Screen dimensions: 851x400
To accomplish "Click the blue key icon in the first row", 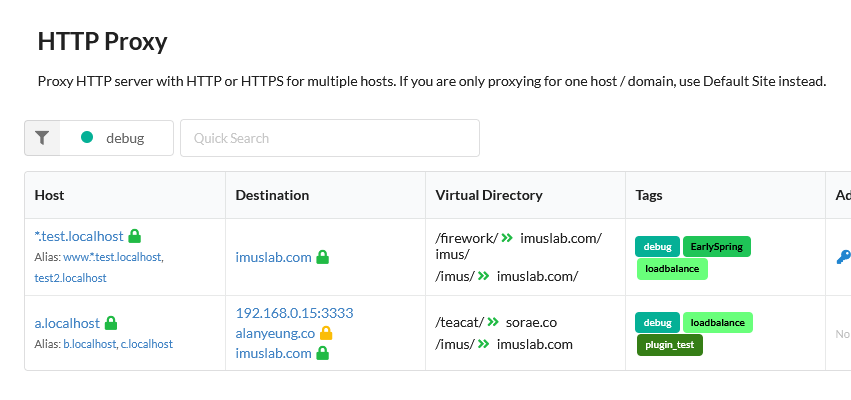I will tap(842, 257).
